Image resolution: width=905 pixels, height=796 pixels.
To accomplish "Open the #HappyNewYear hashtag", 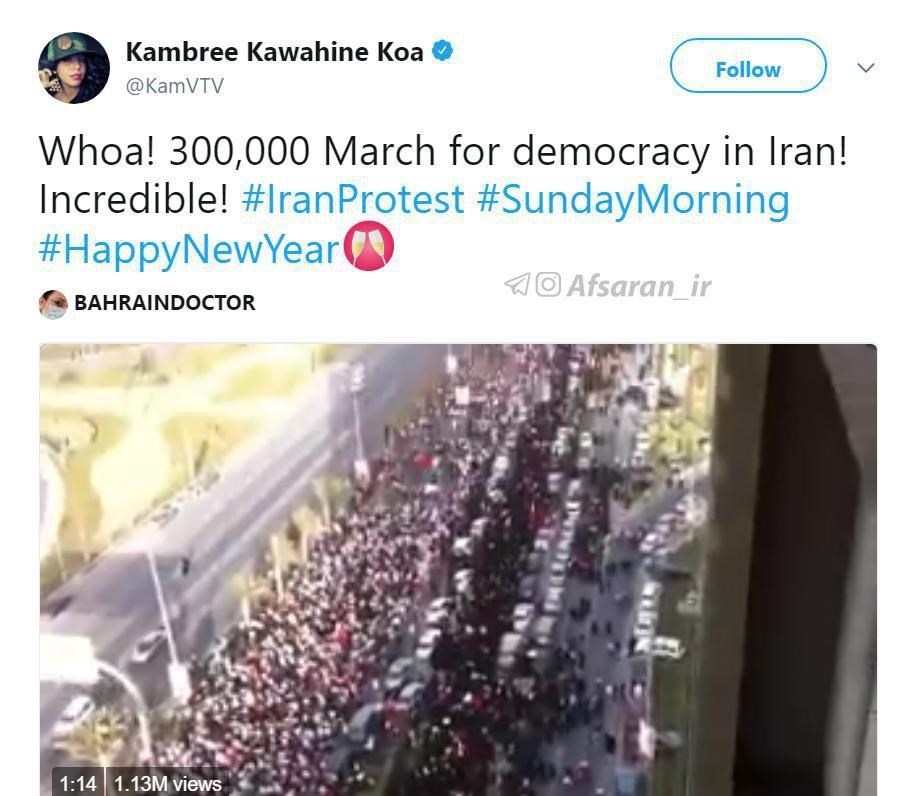I will click(x=189, y=249).
